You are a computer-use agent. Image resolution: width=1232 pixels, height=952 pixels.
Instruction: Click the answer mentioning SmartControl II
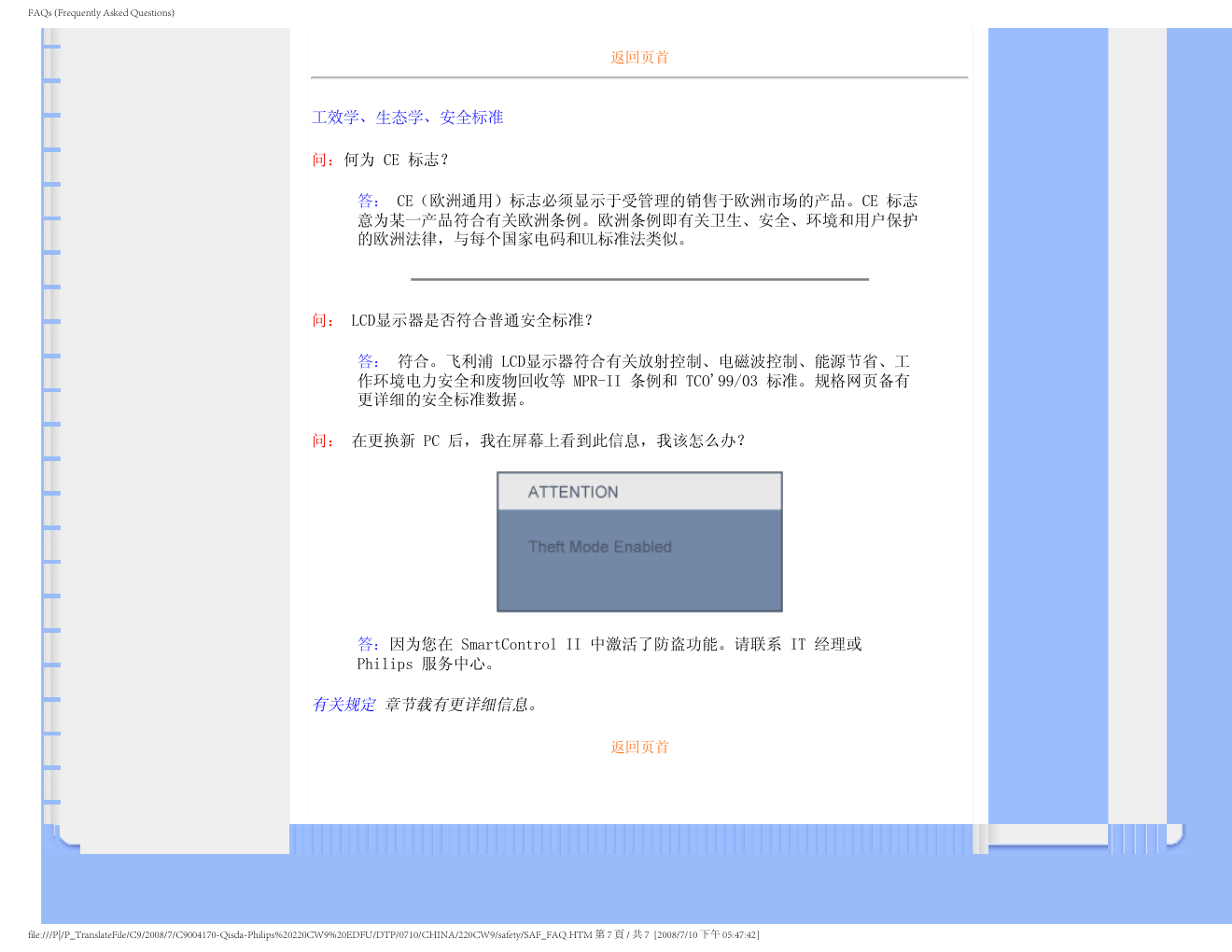609,654
